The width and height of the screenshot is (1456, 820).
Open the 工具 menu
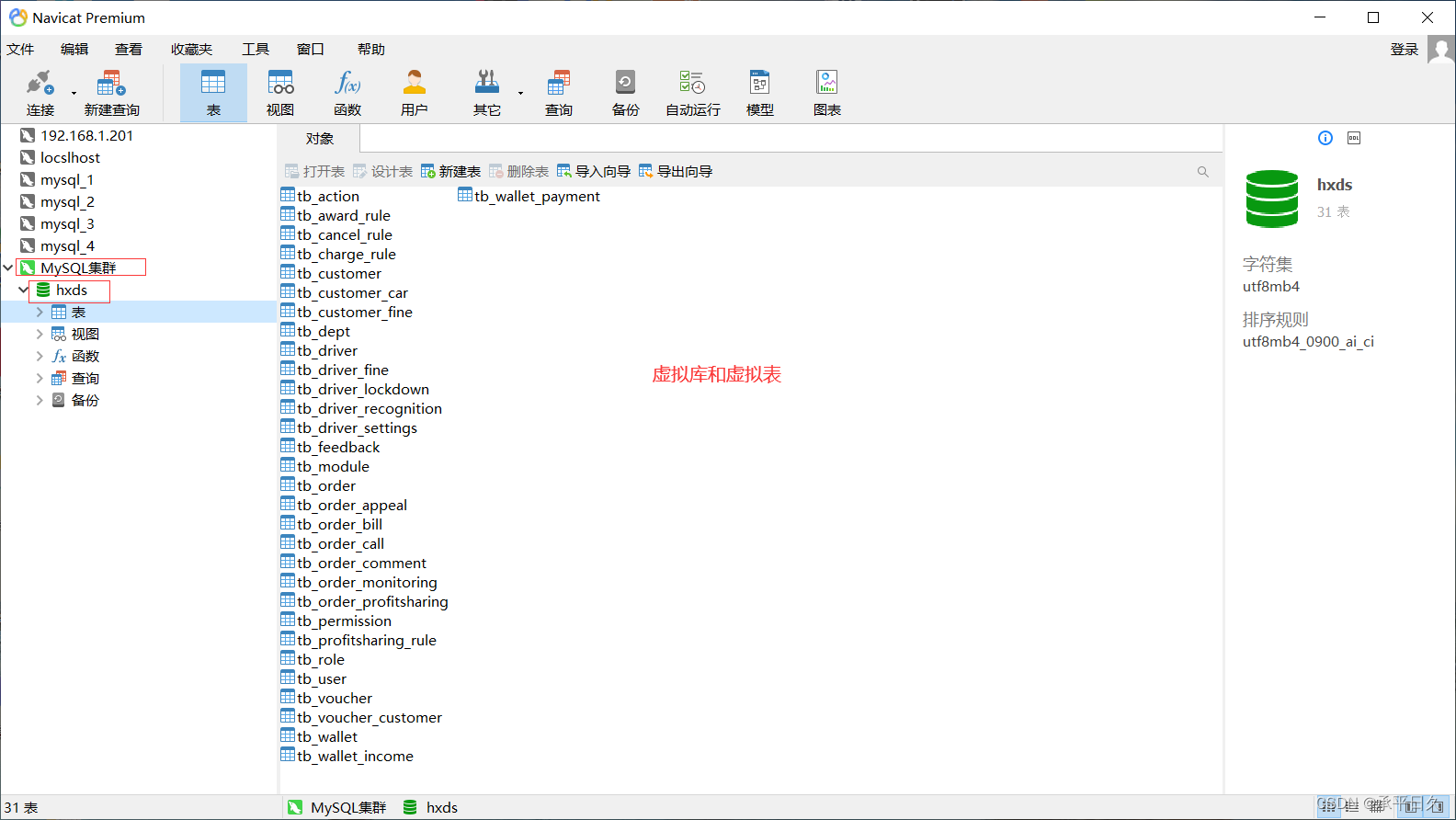coord(256,50)
